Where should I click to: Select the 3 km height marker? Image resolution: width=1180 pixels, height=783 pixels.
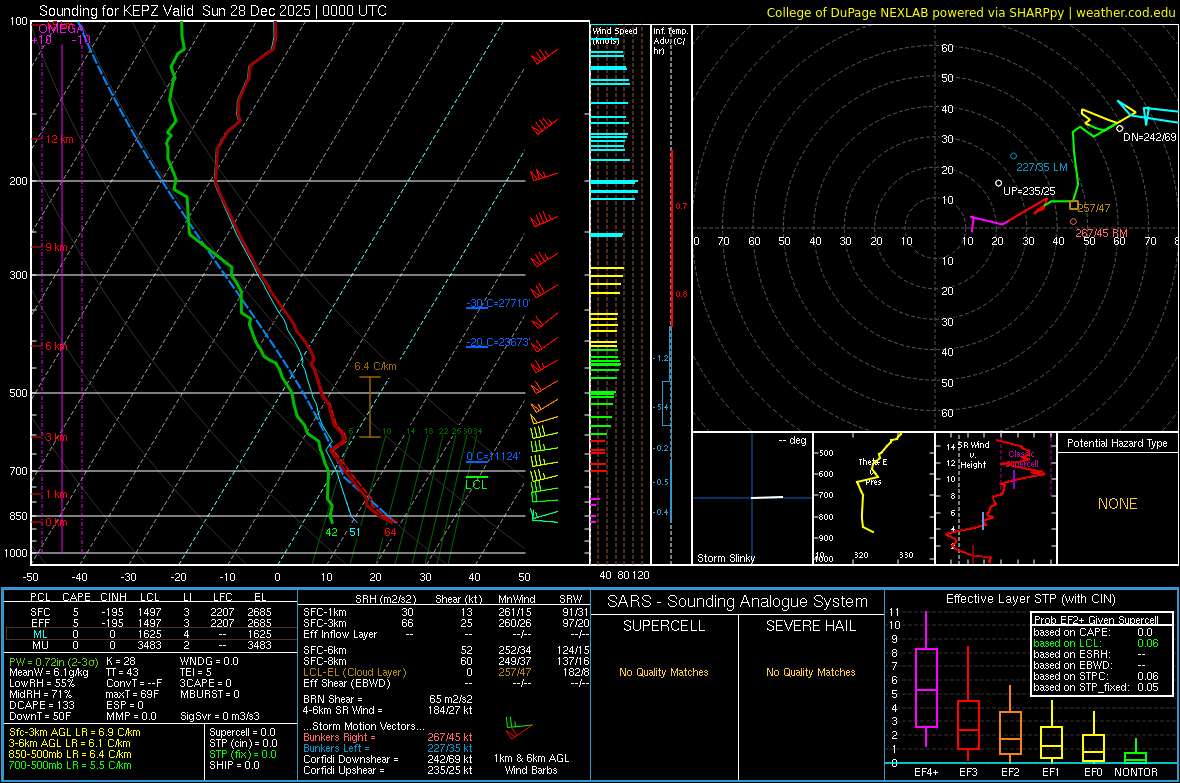pos(56,437)
